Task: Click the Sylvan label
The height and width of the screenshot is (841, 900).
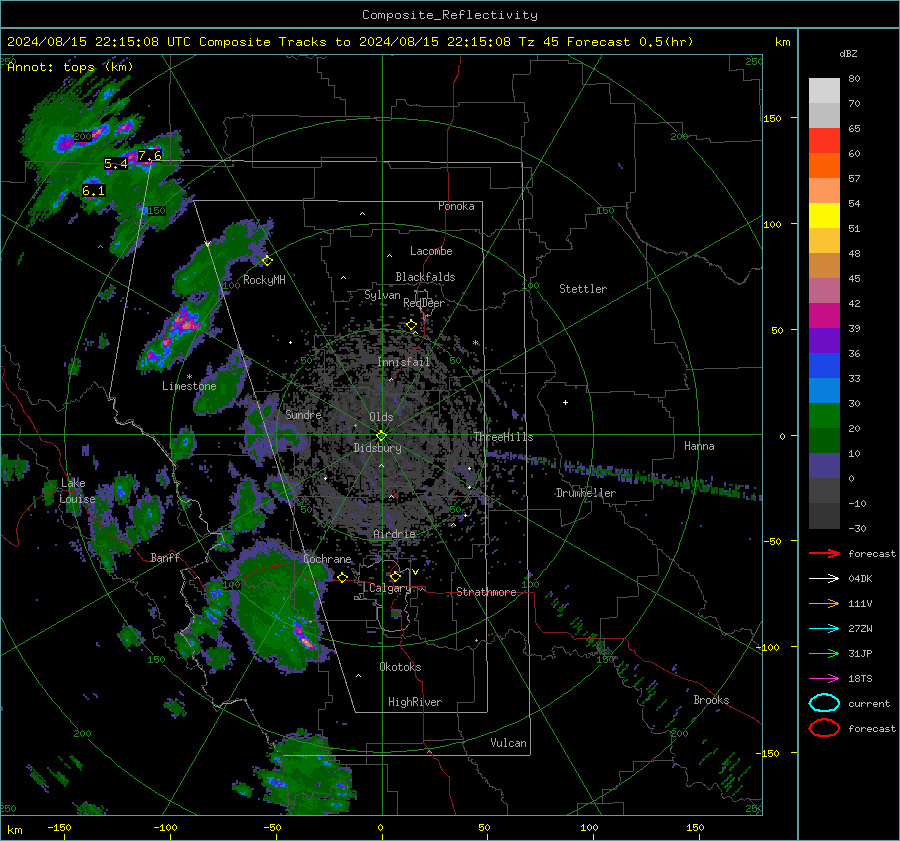Action: coord(382,295)
